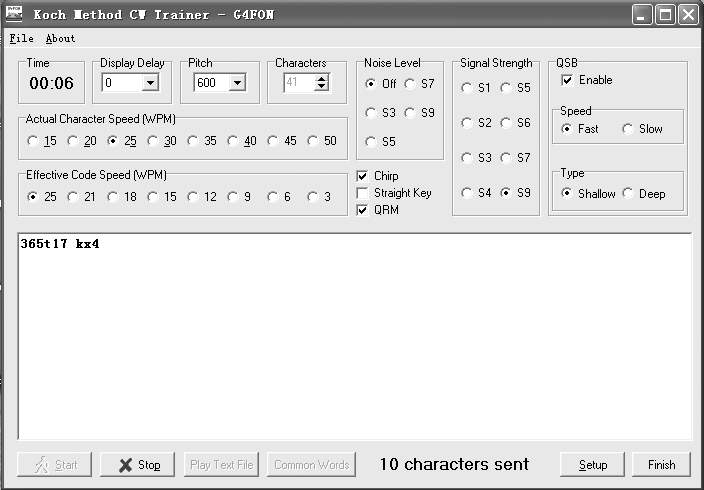Click the Setup button

pos(592,465)
